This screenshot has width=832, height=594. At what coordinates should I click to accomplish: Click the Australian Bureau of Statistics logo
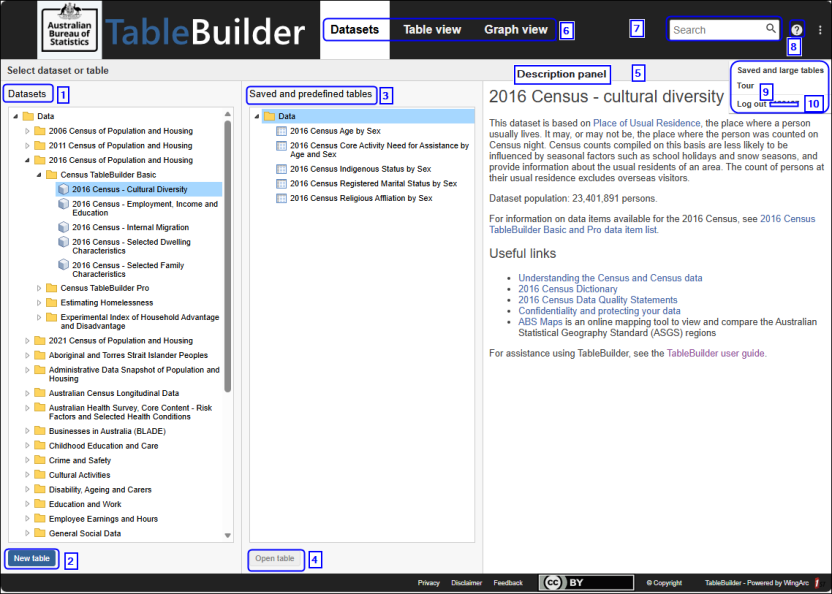70,30
